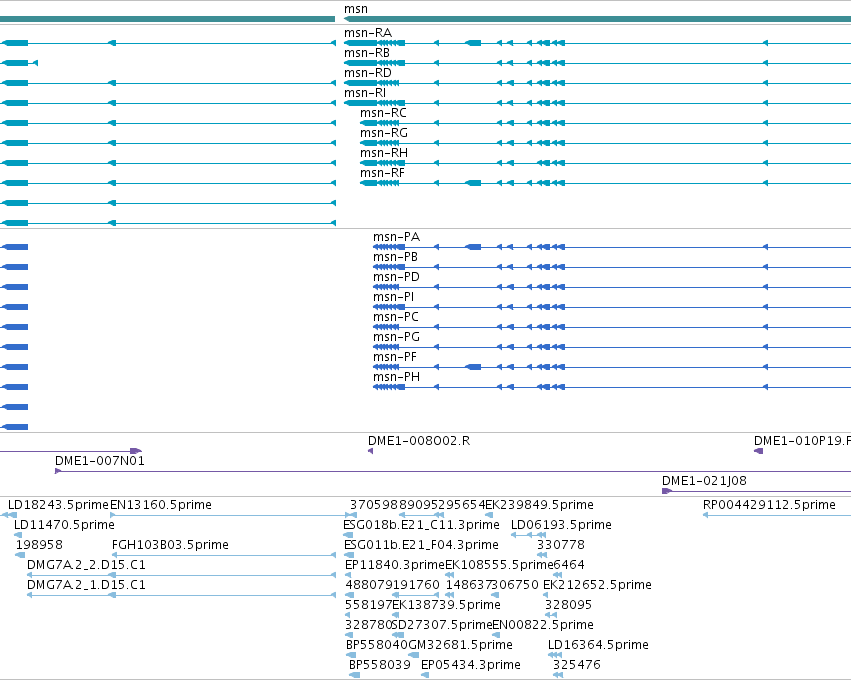The width and height of the screenshot is (851, 680).
Task: Open the msn-PG protein label
Action: (x=396, y=338)
